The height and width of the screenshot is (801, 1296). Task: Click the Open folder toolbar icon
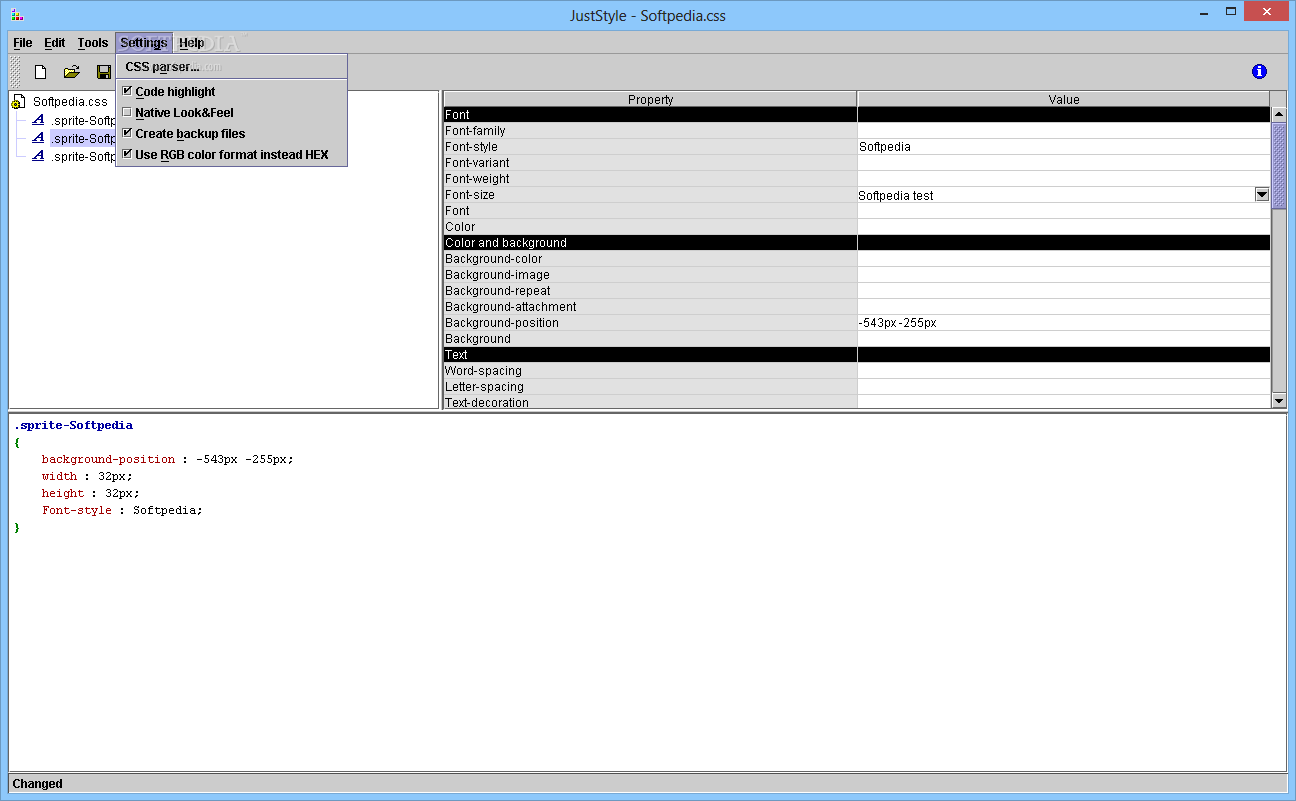point(72,72)
